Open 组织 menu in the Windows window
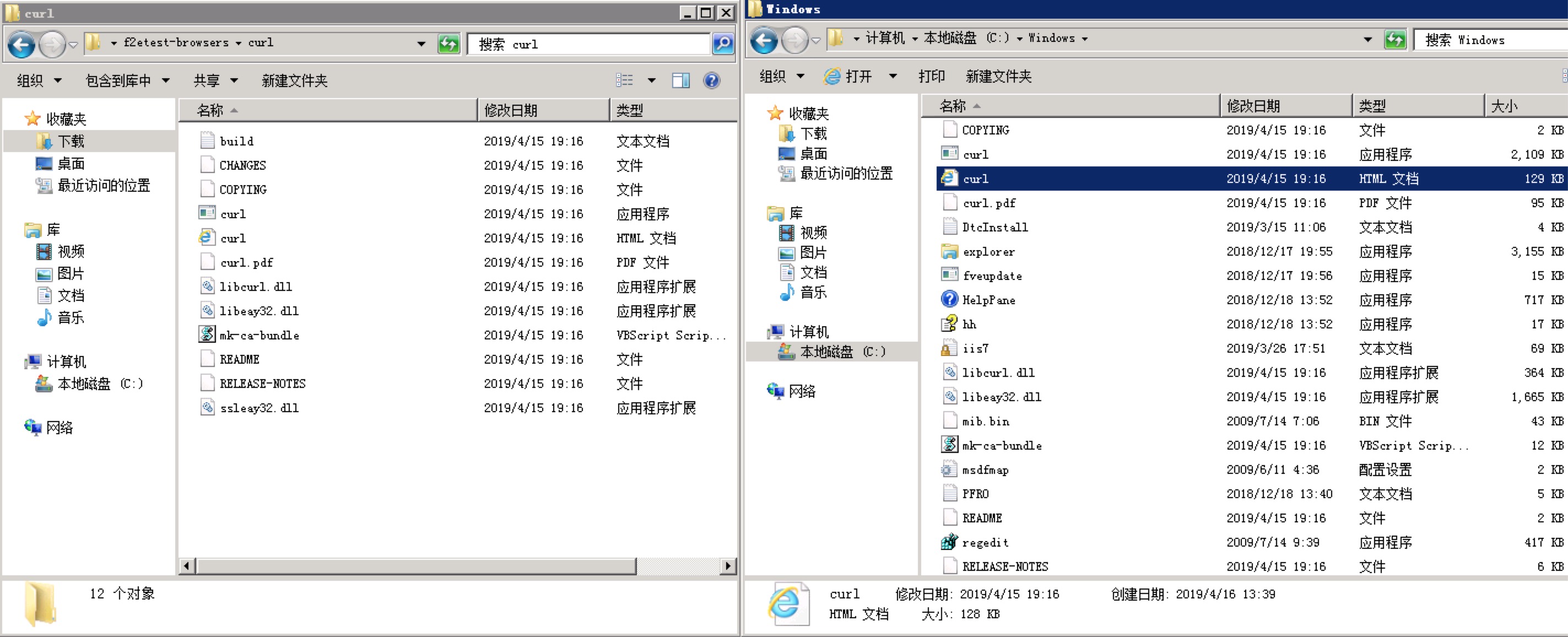 pyautogui.click(x=782, y=76)
